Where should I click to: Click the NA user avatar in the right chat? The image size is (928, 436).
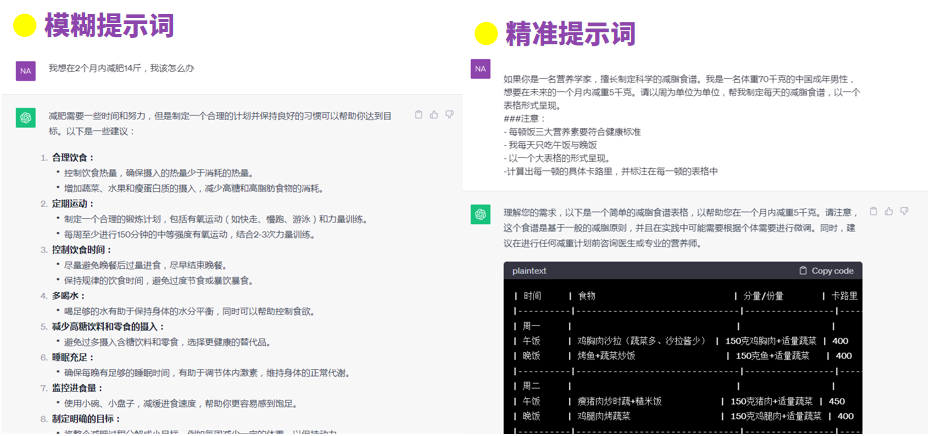click(x=481, y=69)
